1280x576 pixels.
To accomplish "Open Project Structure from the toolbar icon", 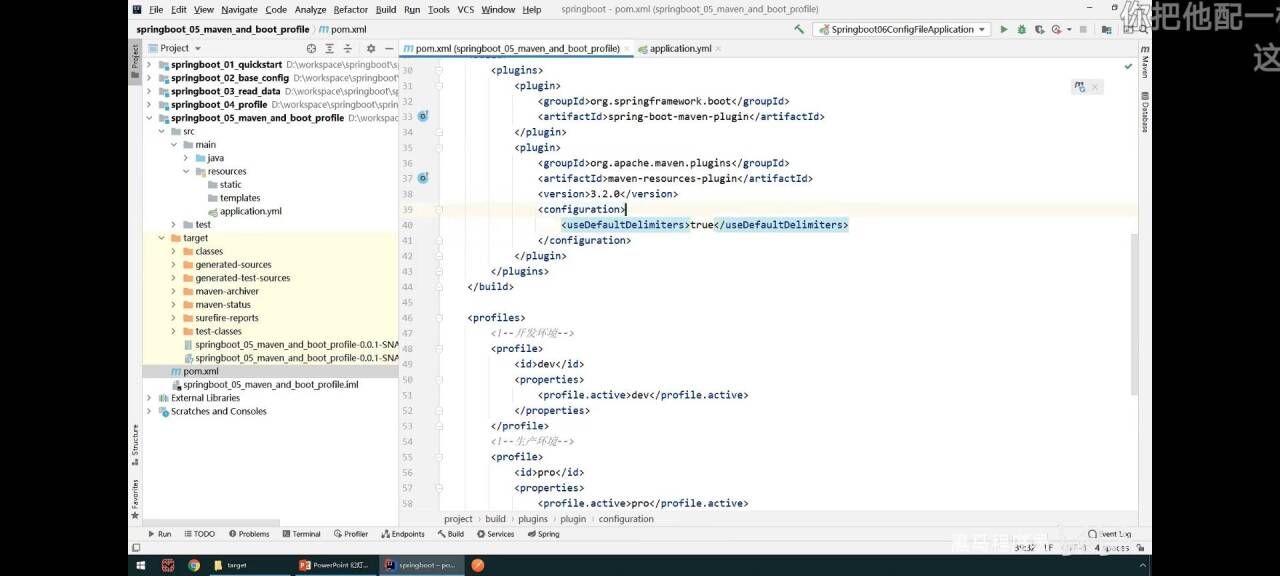I will 1107,29.
